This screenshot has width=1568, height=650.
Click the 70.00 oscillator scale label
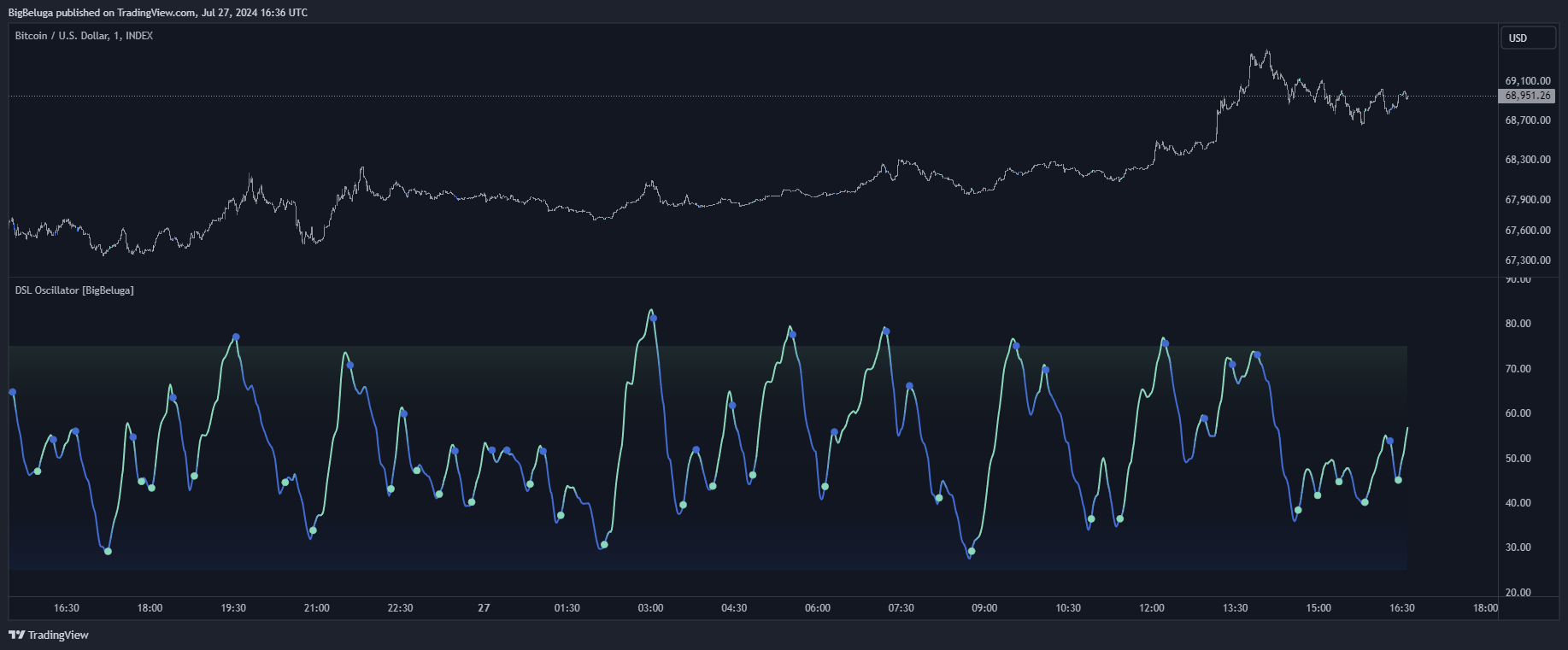coord(1518,369)
